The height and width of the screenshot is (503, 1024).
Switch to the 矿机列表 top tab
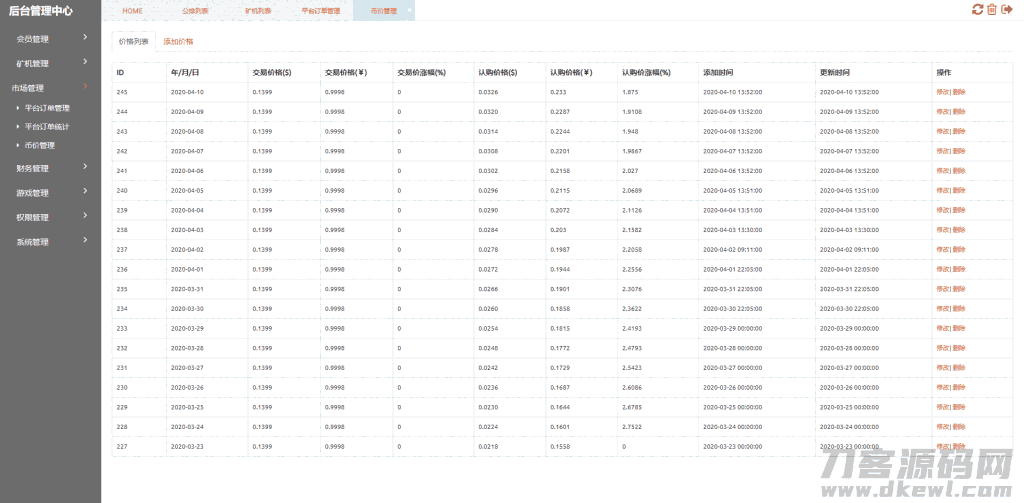click(x=257, y=11)
